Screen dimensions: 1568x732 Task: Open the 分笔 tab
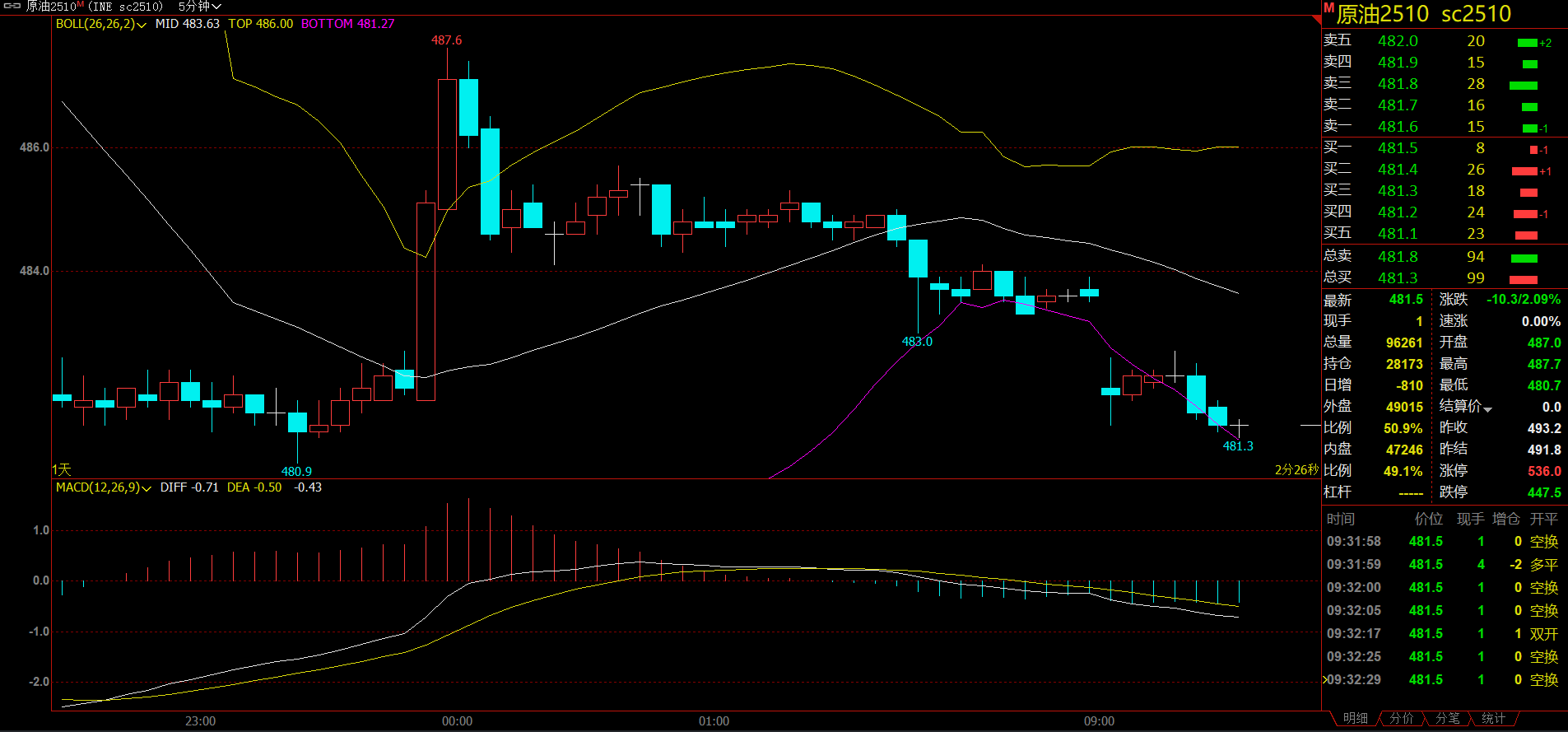point(1447,718)
